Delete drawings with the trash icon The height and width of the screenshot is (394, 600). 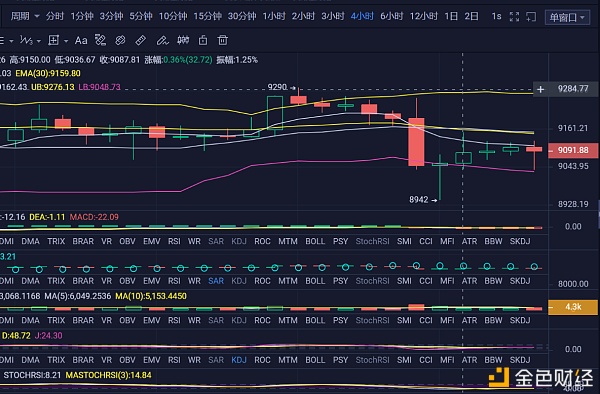click(223, 40)
